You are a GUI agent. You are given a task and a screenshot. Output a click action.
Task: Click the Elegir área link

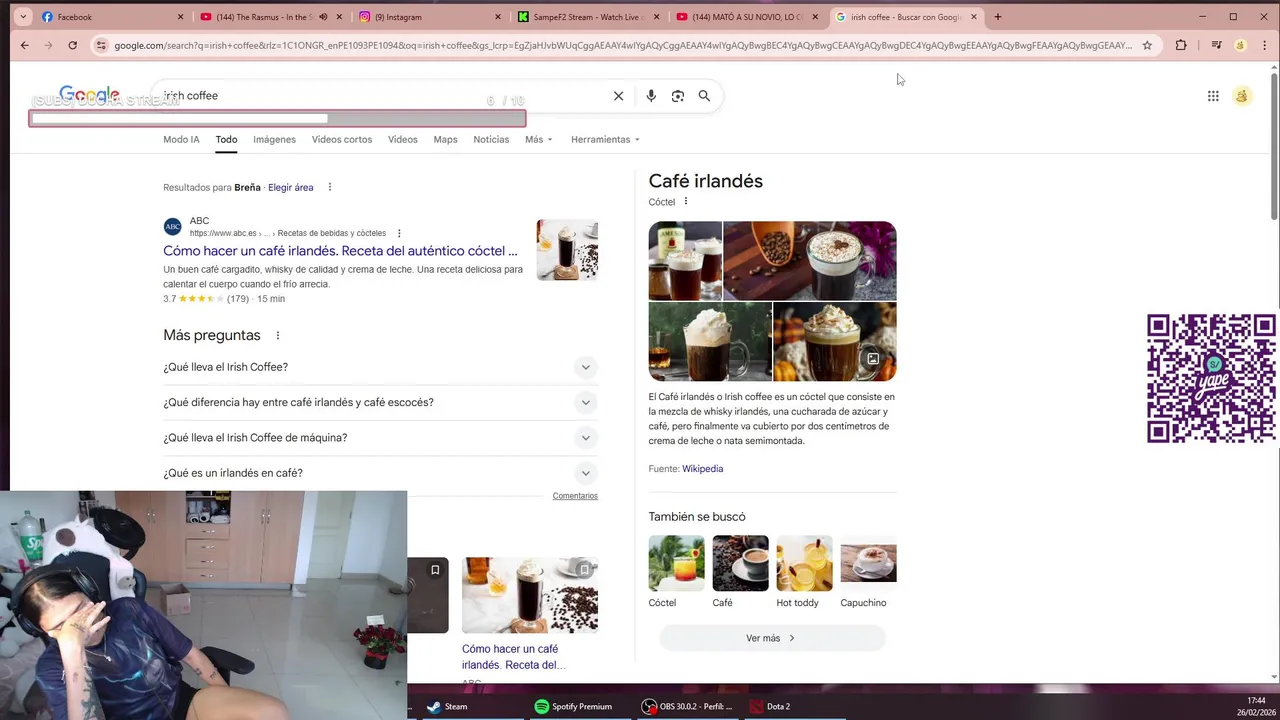pyautogui.click(x=291, y=187)
